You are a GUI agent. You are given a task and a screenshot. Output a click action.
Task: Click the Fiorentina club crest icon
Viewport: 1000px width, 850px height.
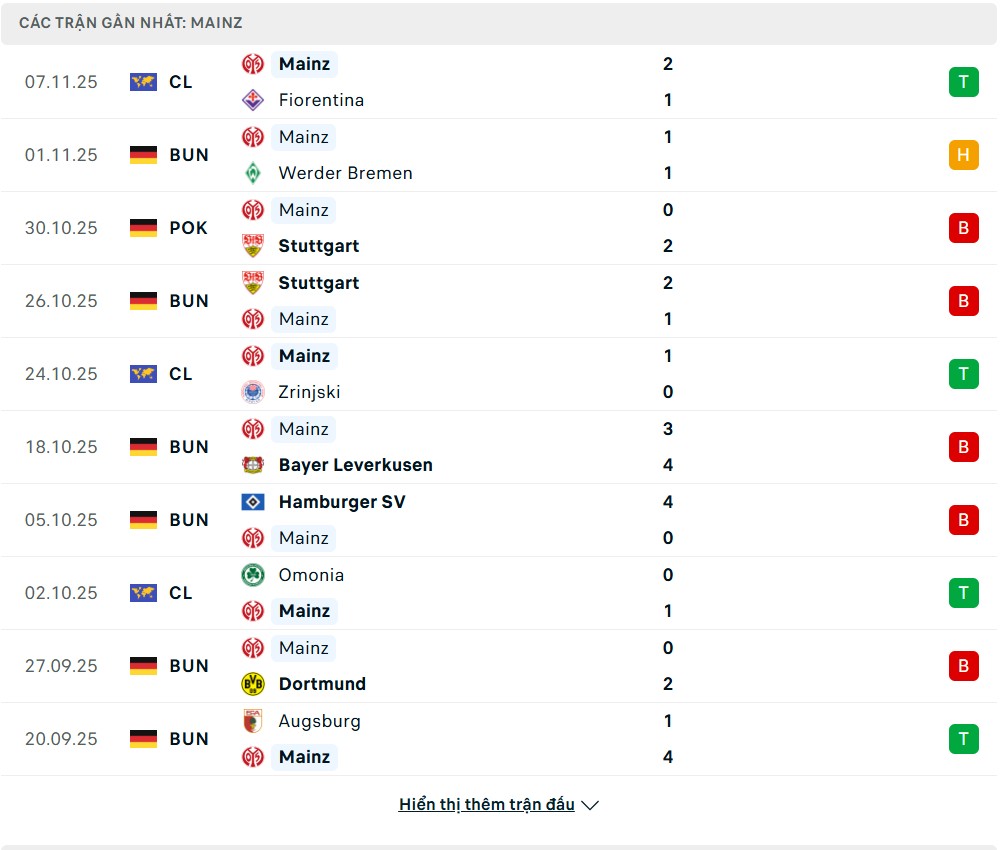(253, 100)
